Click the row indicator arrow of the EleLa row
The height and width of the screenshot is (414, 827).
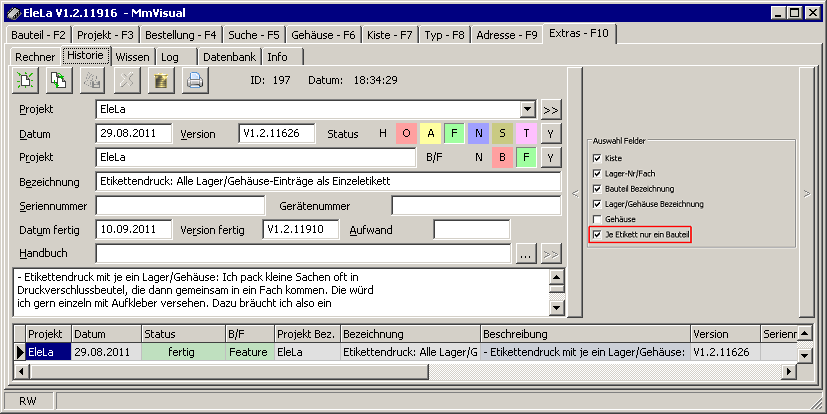[20, 352]
